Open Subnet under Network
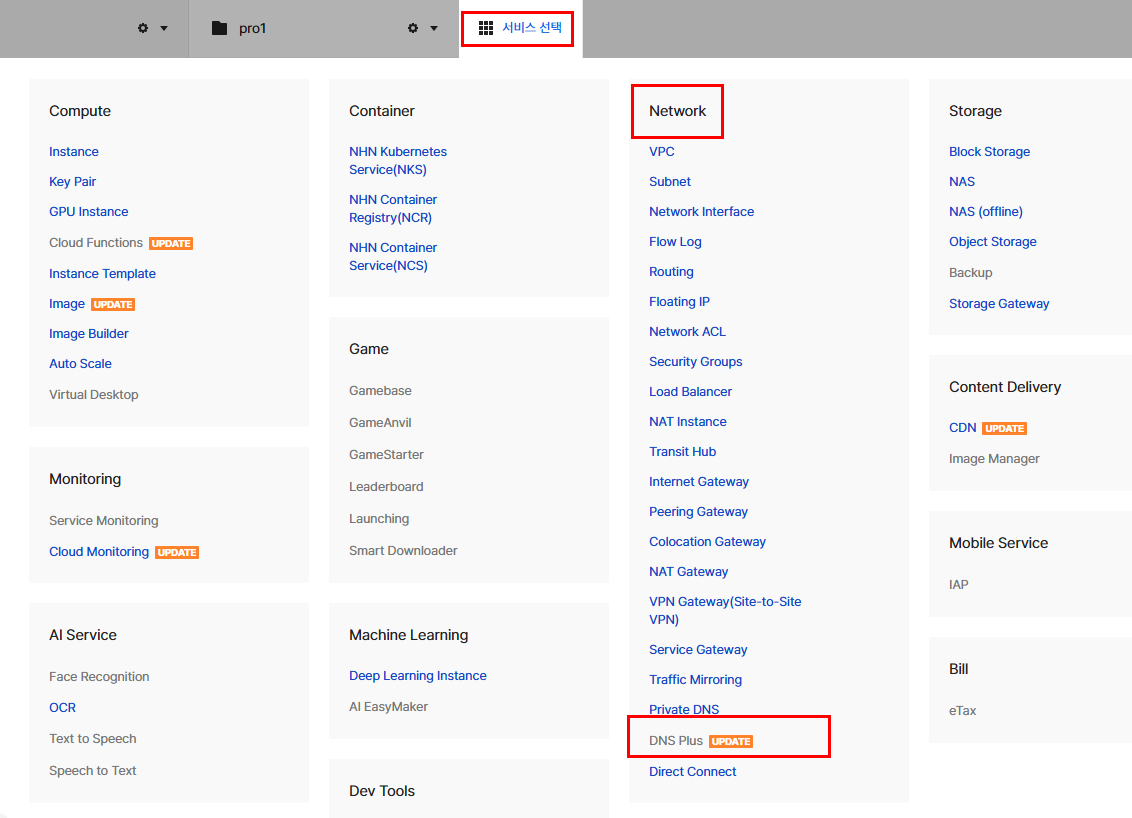The width and height of the screenshot is (1132, 818). click(x=670, y=182)
